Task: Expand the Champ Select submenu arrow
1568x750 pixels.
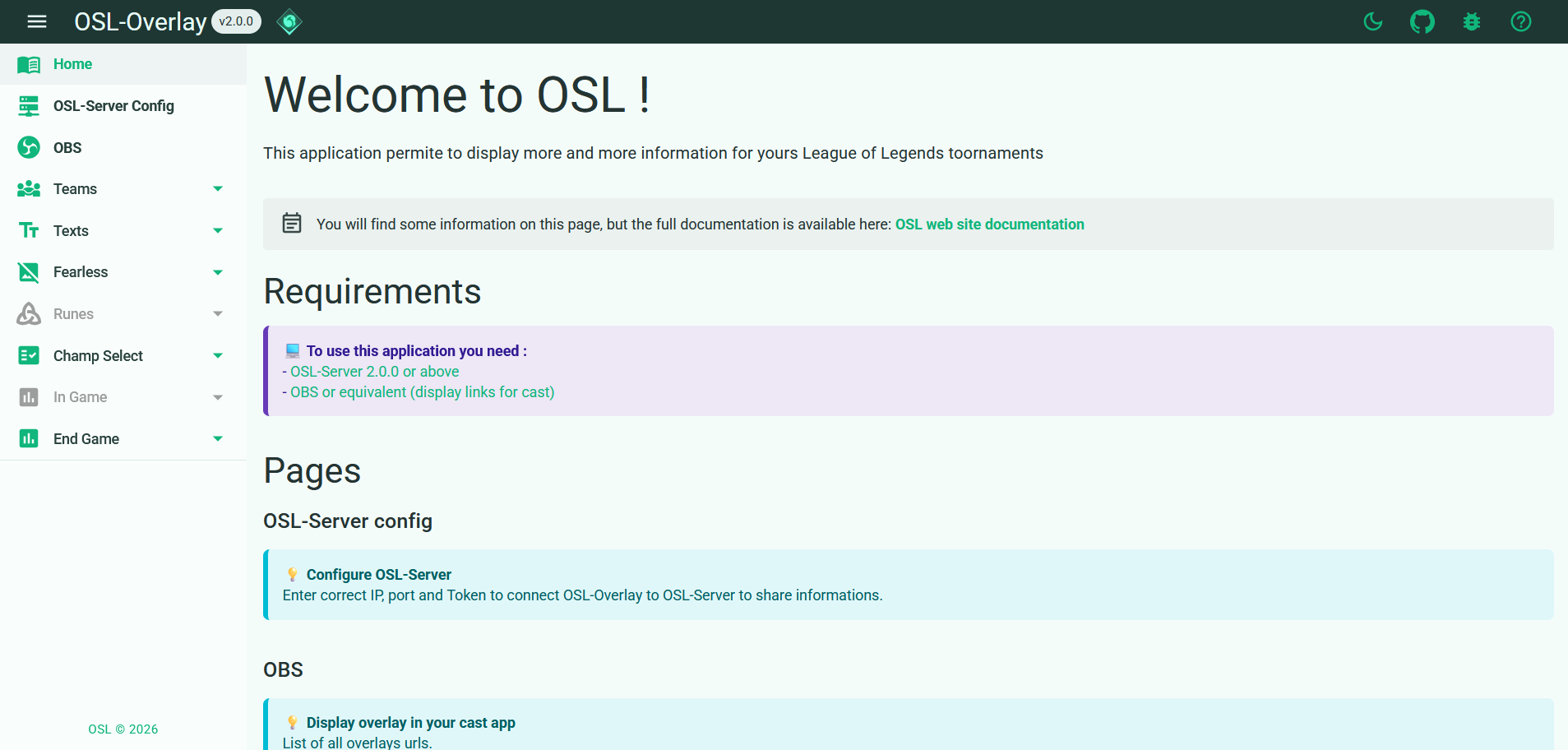Action: (218, 356)
